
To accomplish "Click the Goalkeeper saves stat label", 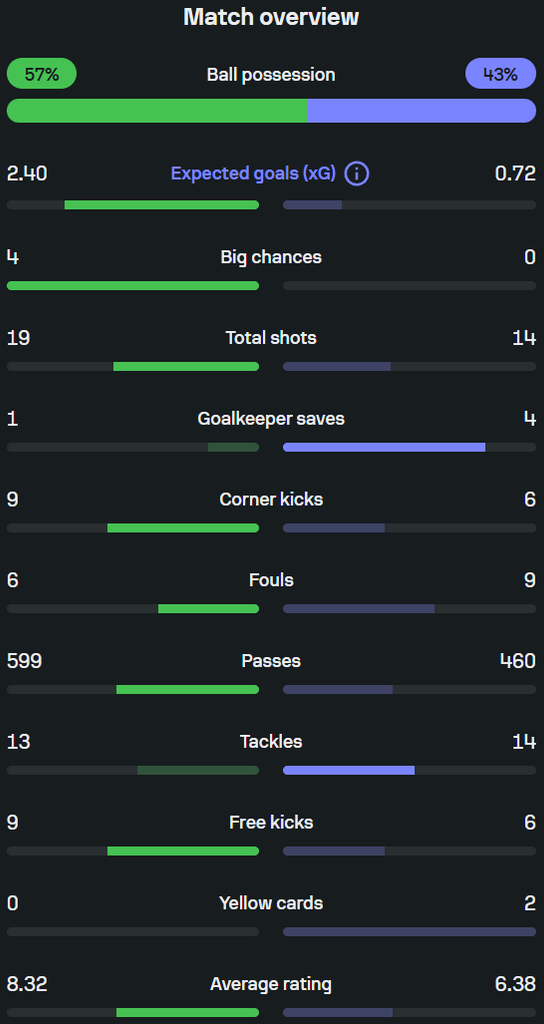I will (x=271, y=419).
